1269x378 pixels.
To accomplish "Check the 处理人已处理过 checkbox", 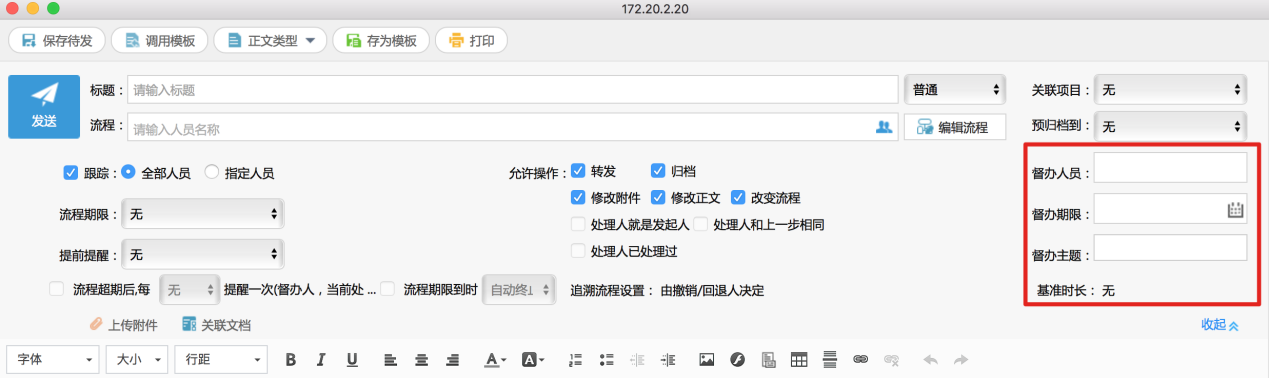I will pyautogui.click(x=578, y=251).
